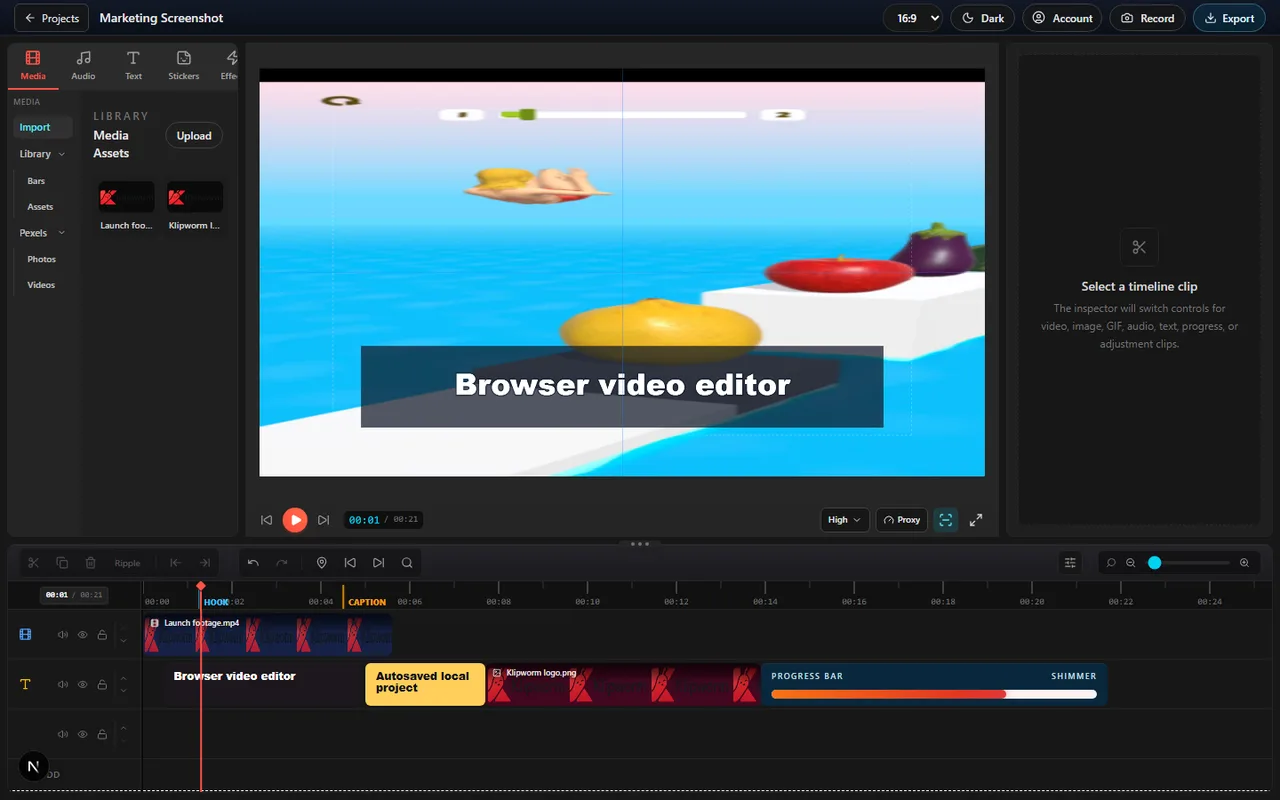Mute the text track speaker icon

click(x=63, y=685)
